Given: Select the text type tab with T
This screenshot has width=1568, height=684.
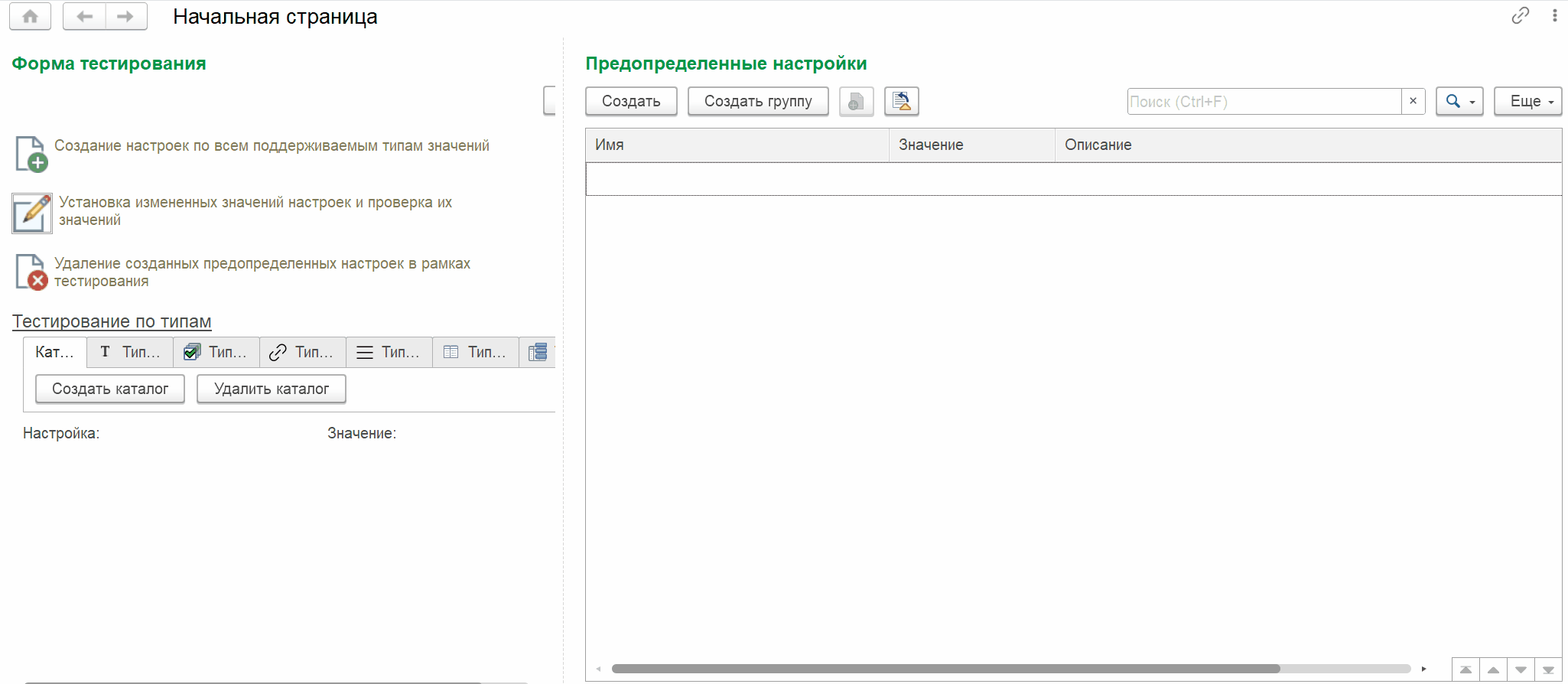Looking at the screenshot, I should [130, 352].
